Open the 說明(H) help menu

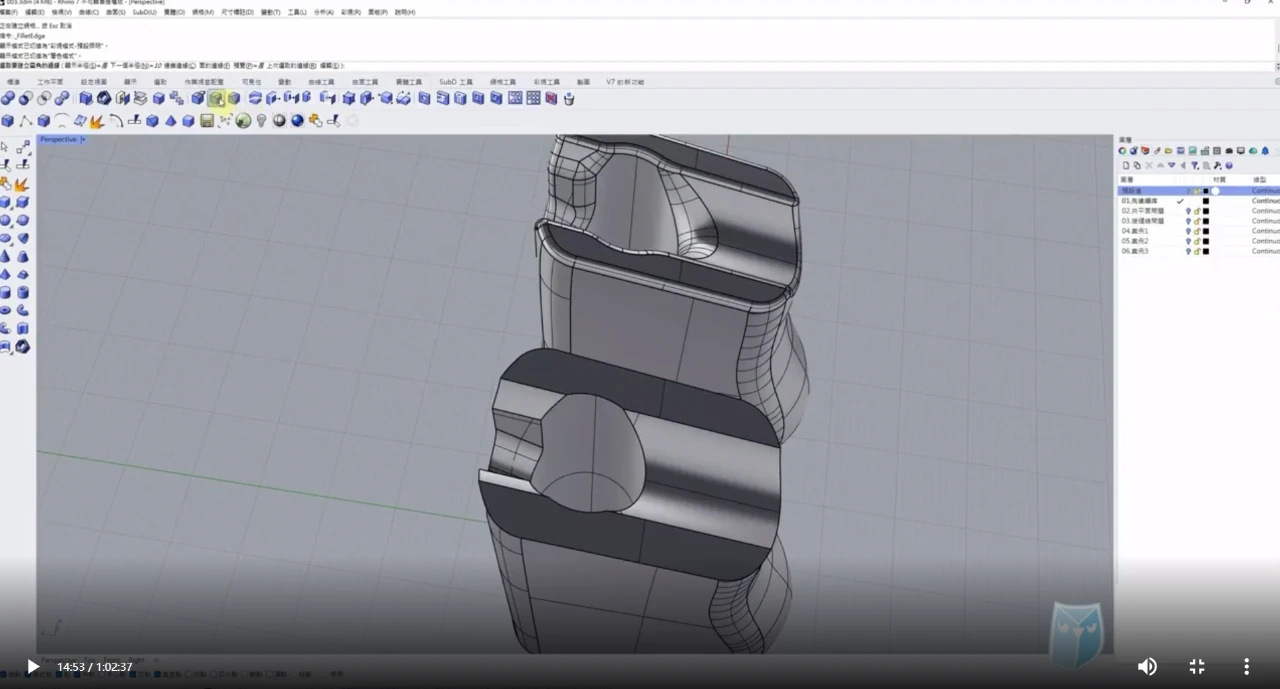pos(405,12)
